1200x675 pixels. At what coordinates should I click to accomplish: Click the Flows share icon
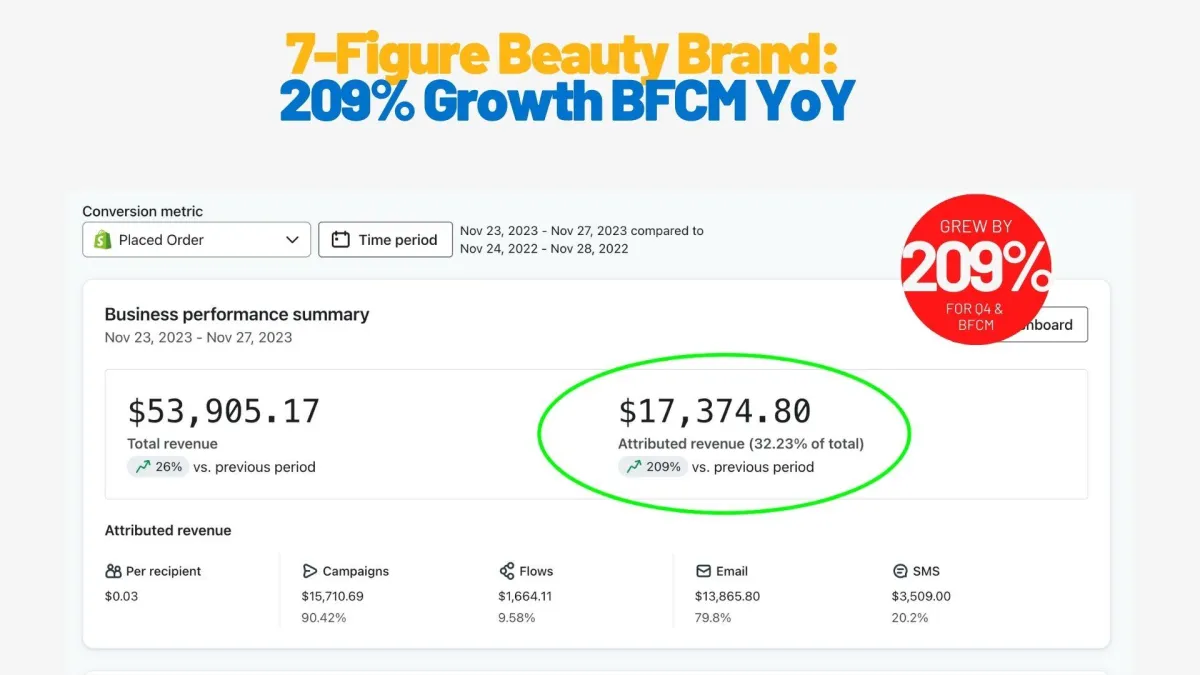[507, 571]
